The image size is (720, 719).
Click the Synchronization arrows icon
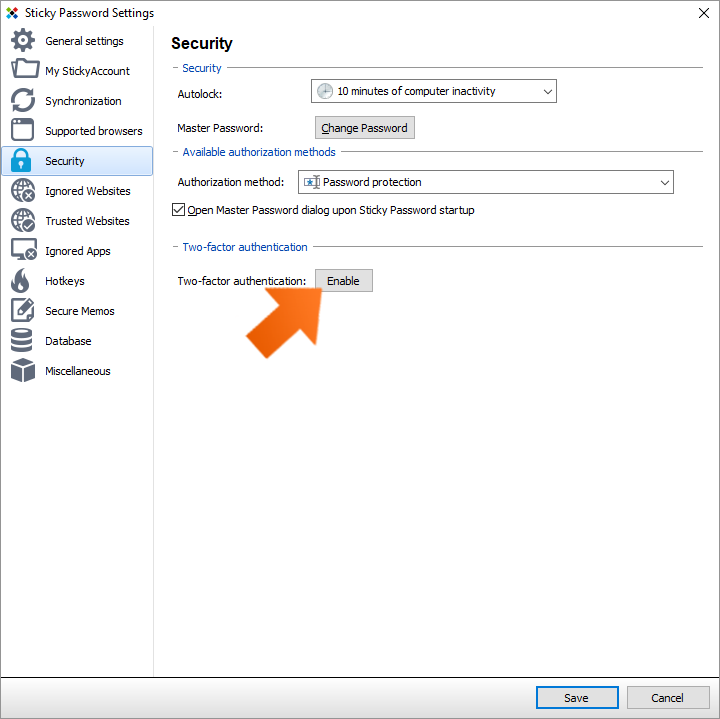[22, 100]
